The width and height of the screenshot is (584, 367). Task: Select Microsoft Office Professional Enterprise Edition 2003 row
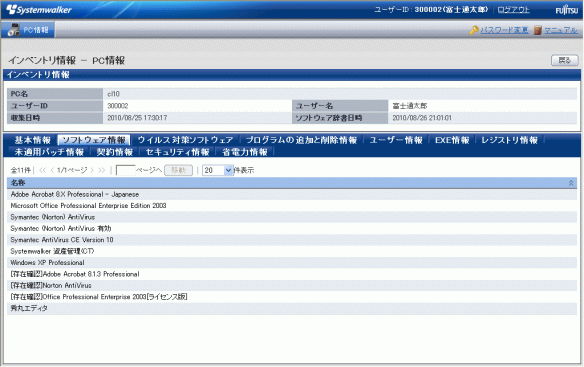[292, 206]
